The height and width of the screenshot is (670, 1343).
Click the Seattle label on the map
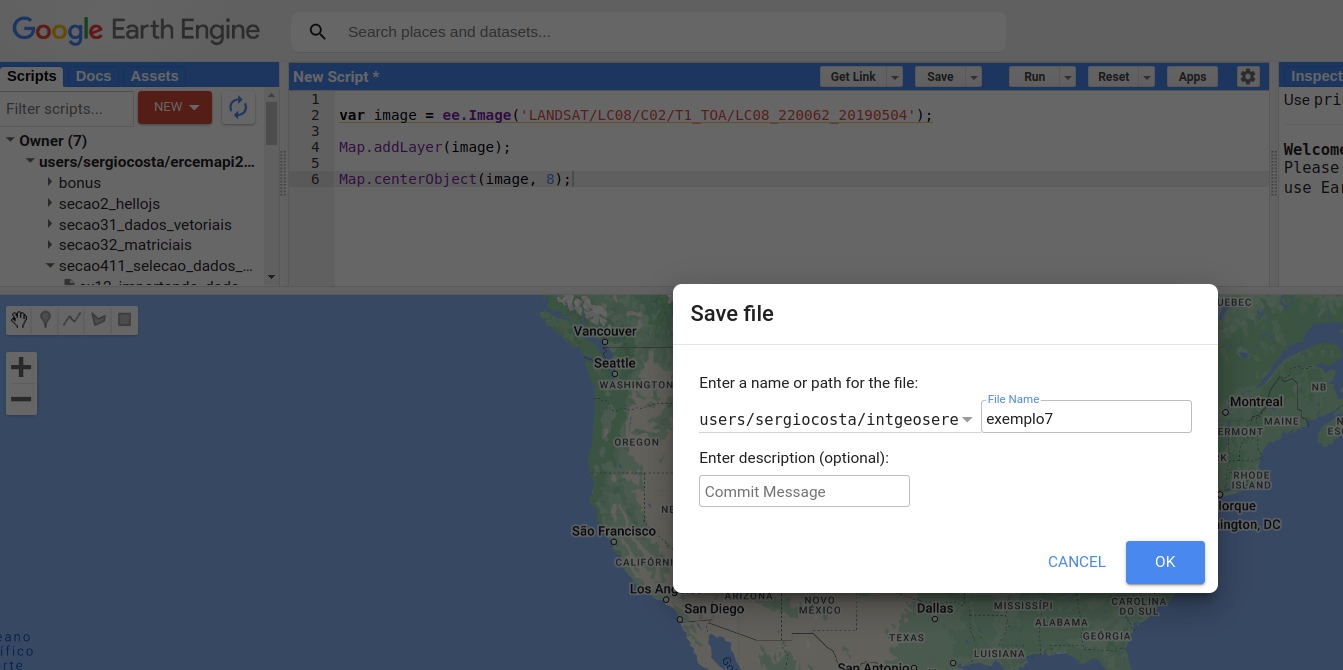614,363
